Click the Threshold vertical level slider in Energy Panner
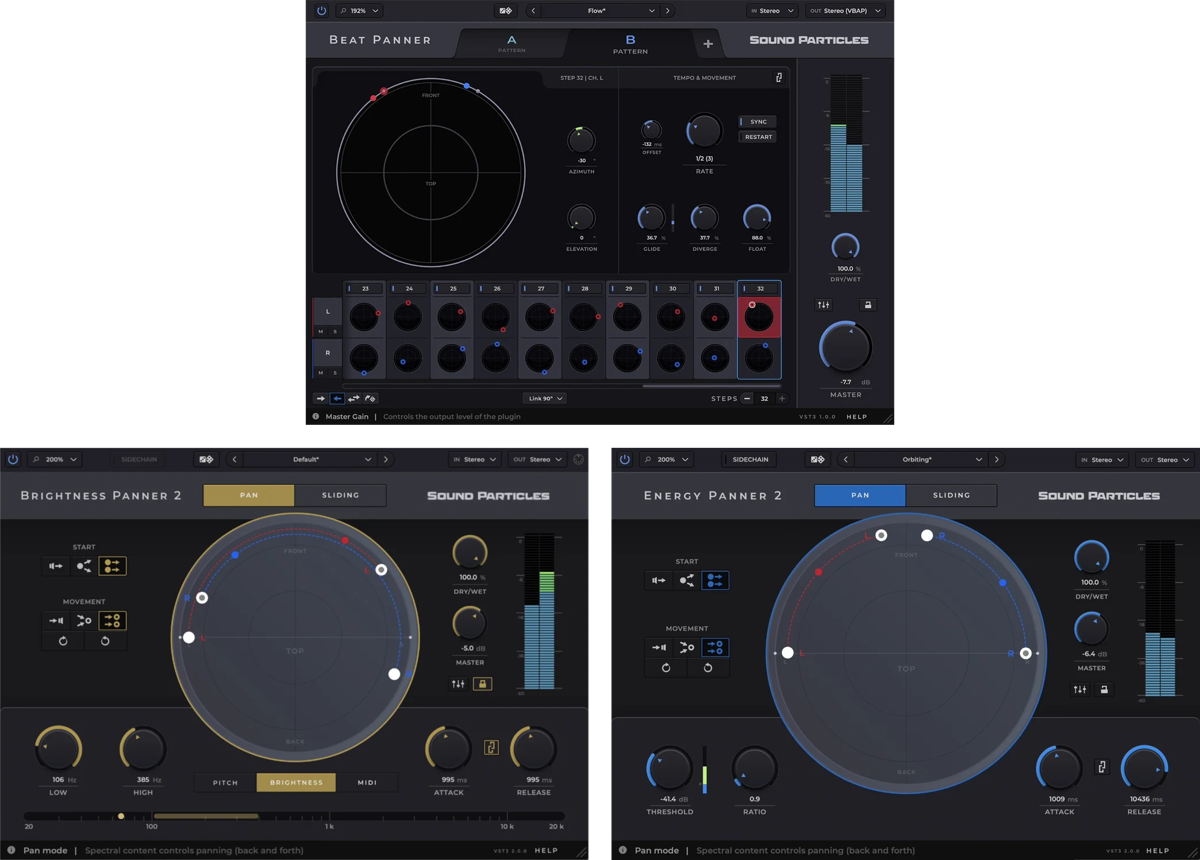 (705, 770)
